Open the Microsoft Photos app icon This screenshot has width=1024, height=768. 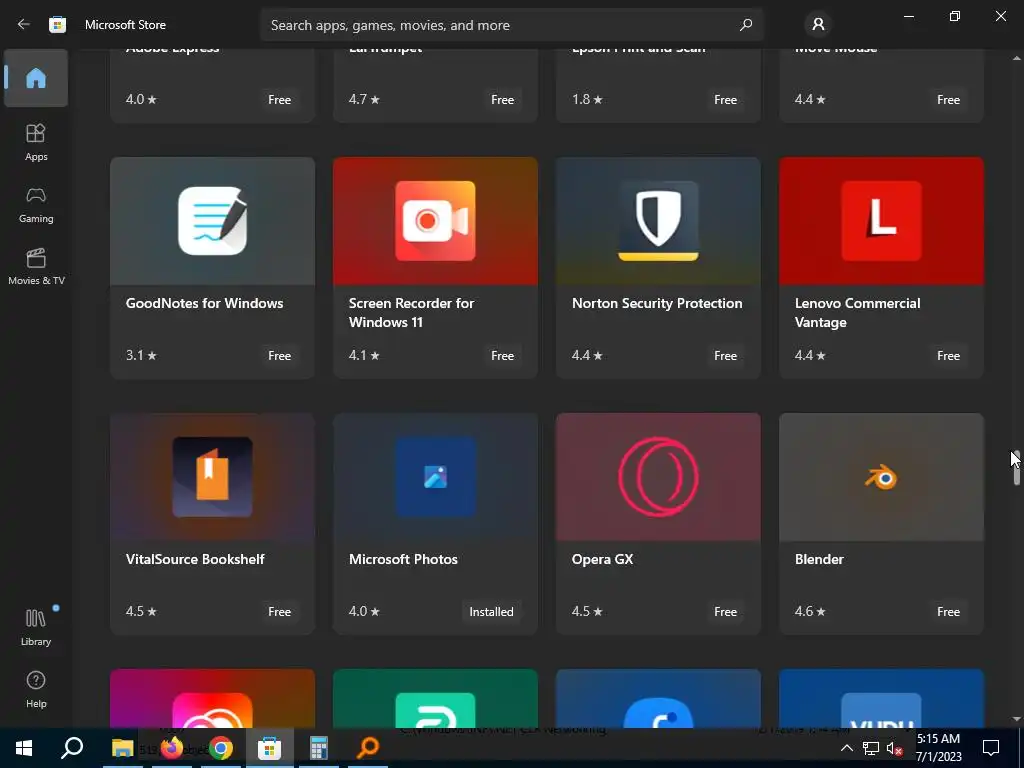pyautogui.click(x=436, y=477)
